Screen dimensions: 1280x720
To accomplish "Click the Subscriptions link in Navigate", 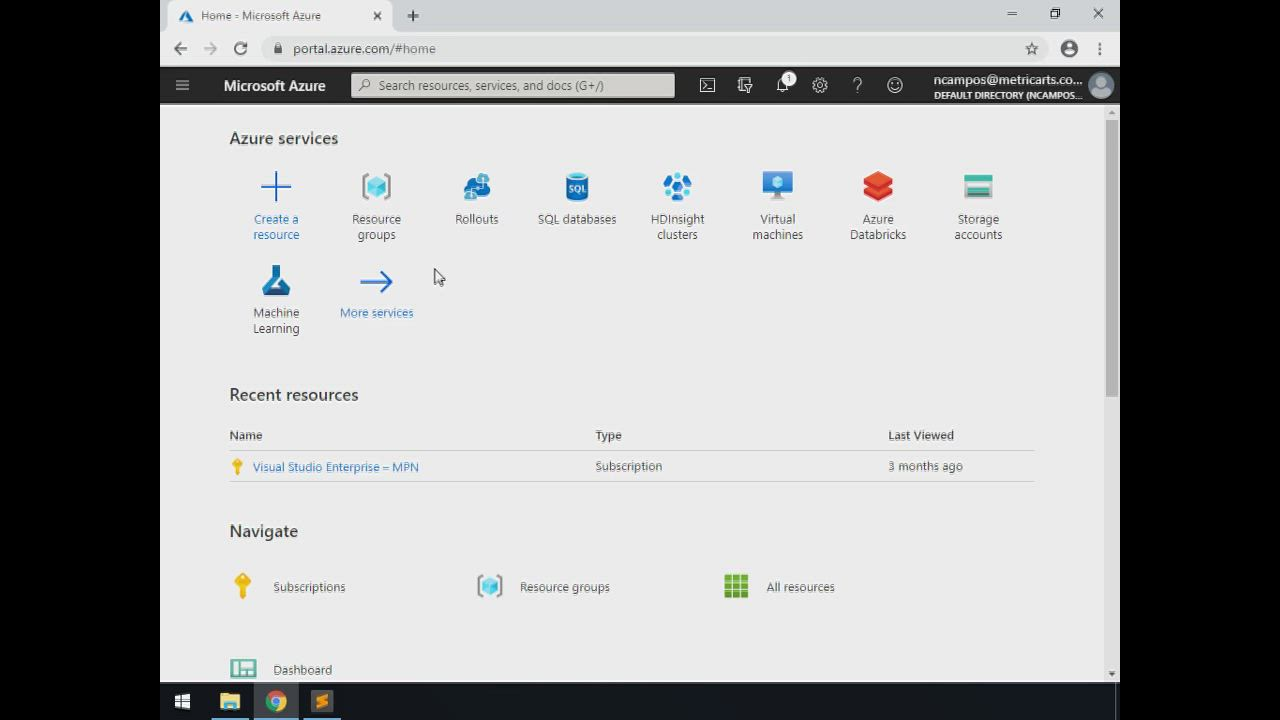I will tap(309, 587).
